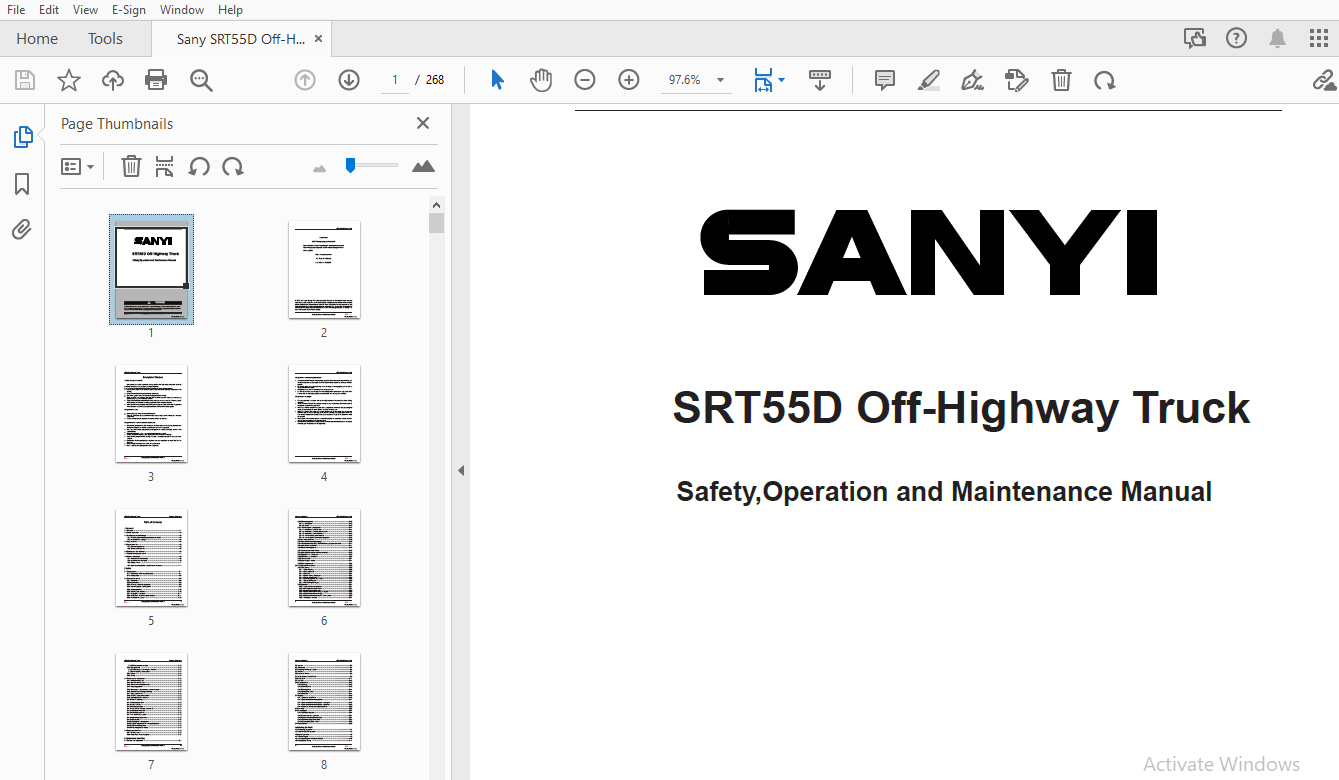The height and width of the screenshot is (780, 1339).
Task: Open the Window menu
Action: [x=182, y=9]
